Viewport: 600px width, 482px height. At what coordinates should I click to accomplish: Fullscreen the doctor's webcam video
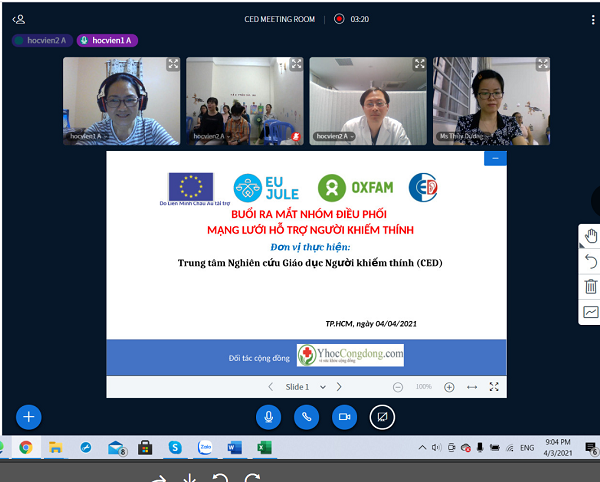click(419, 64)
